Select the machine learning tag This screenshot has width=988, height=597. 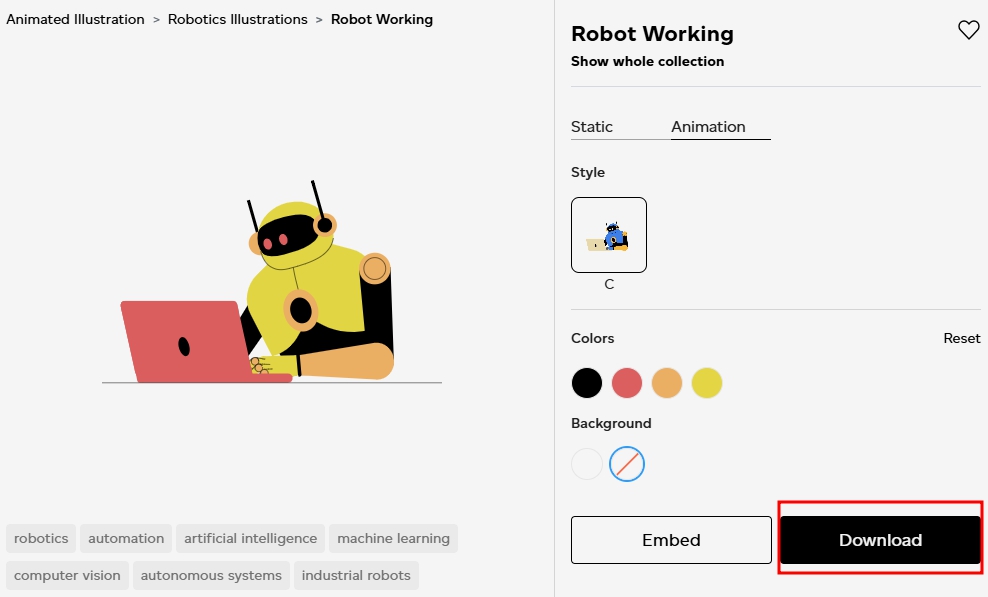coord(393,538)
